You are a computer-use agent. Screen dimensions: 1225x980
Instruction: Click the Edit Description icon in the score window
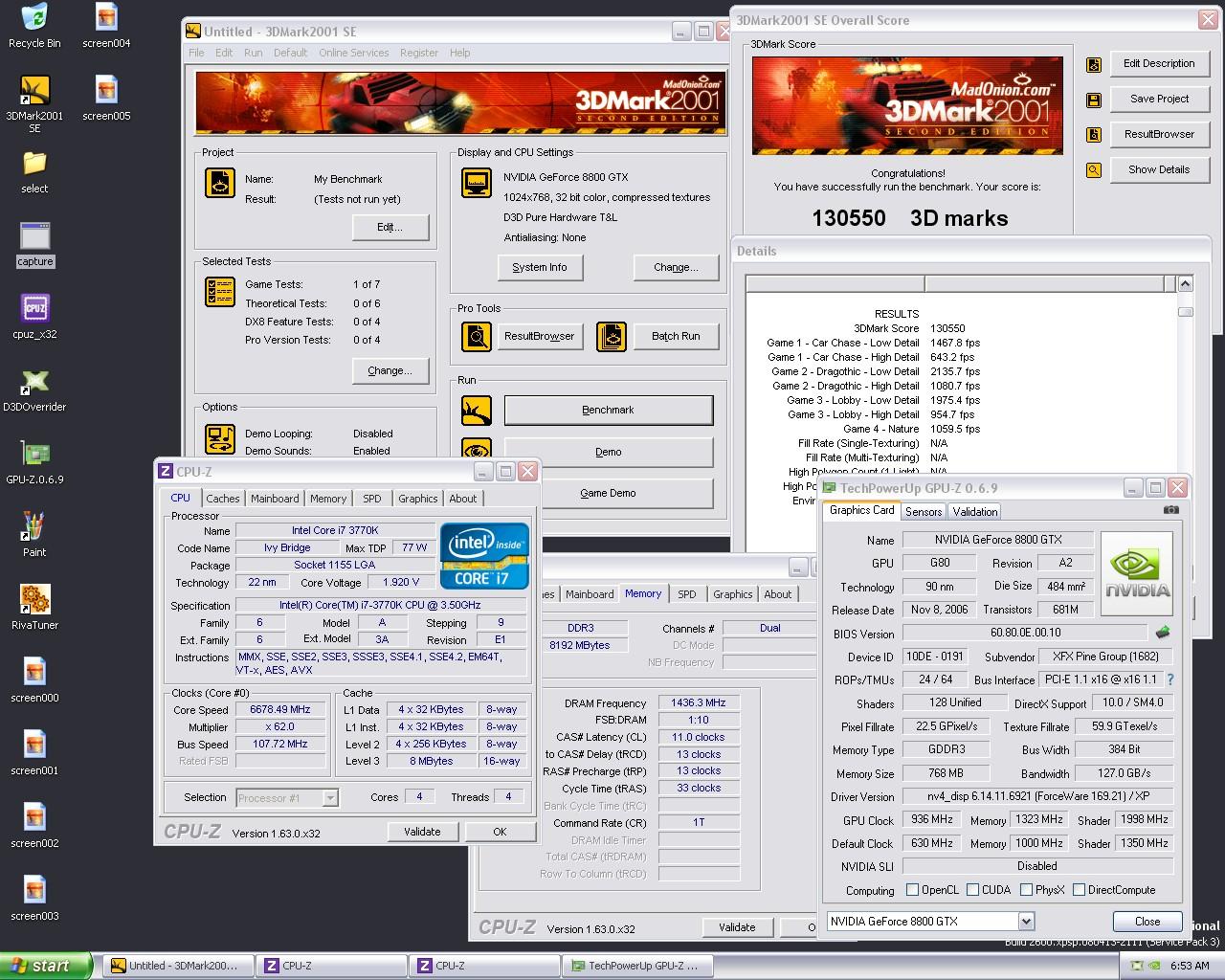click(1094, 64)
